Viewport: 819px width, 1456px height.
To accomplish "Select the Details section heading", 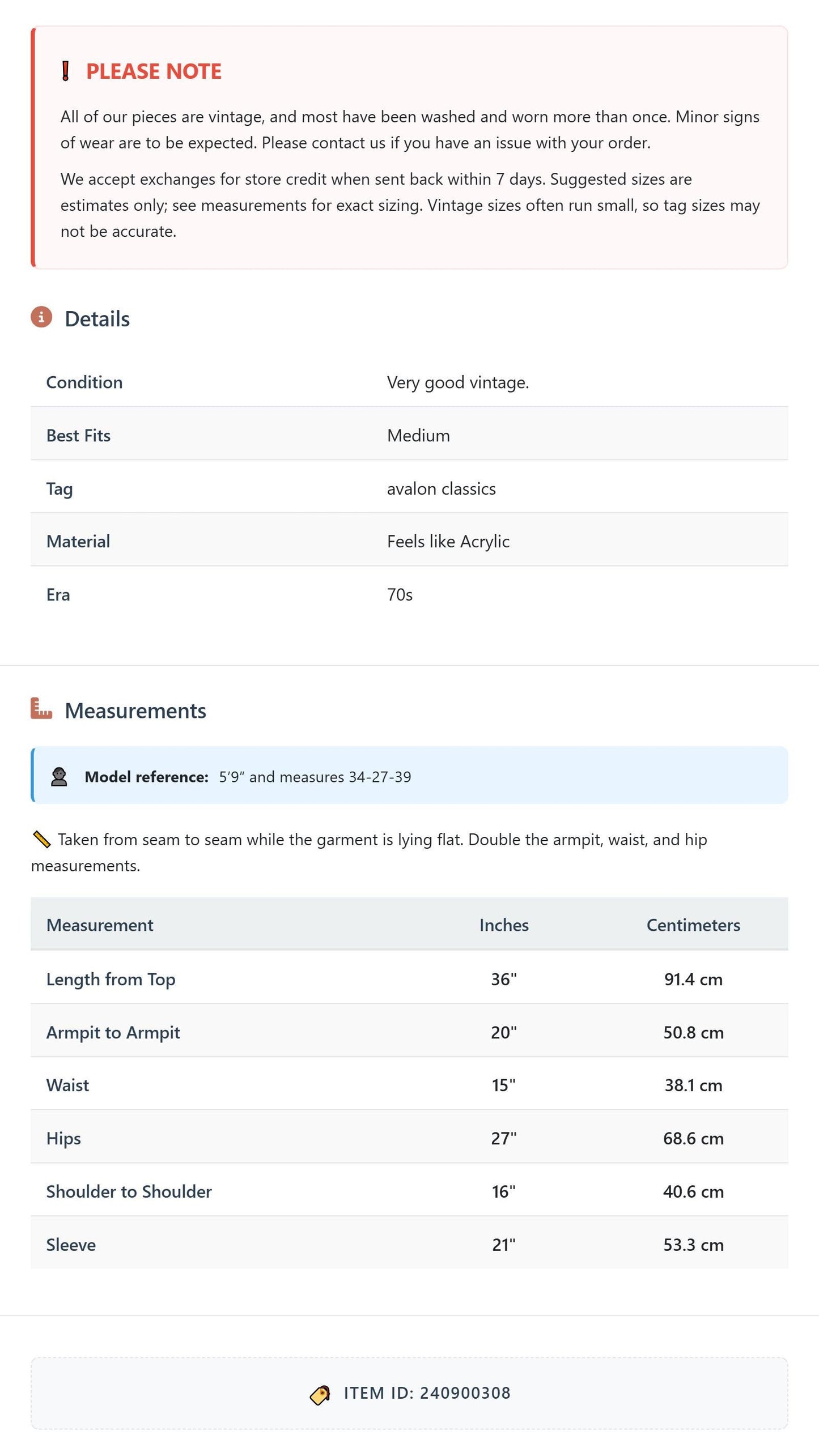I will coord(97,319).
